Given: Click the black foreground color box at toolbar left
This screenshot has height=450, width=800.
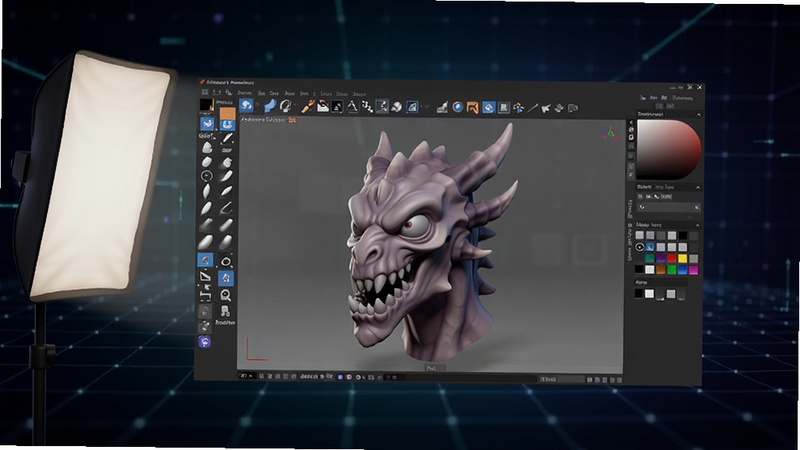Looking at the screenshot, I should pyautogui.click(x=206, y=105).
